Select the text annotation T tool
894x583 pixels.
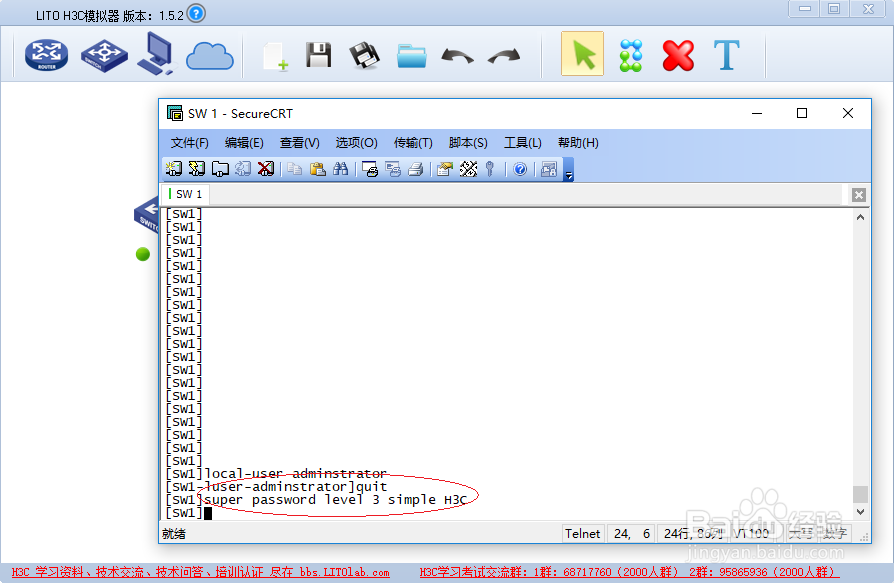coord(726,55)
